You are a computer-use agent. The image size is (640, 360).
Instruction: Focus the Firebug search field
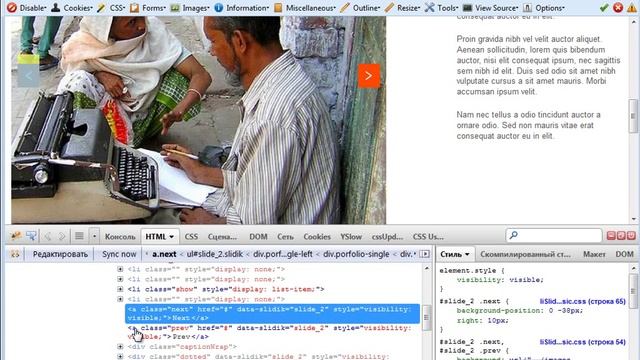[x=554, y=236]
